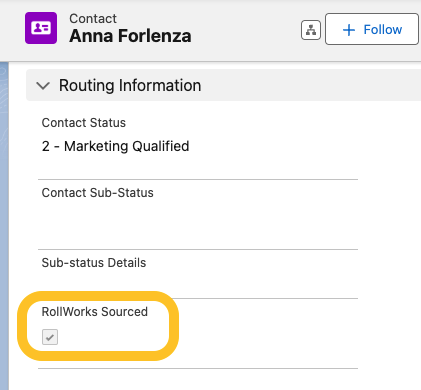Select the Sub-status Details field label
421x390 pixels.
tap(94, 263)
